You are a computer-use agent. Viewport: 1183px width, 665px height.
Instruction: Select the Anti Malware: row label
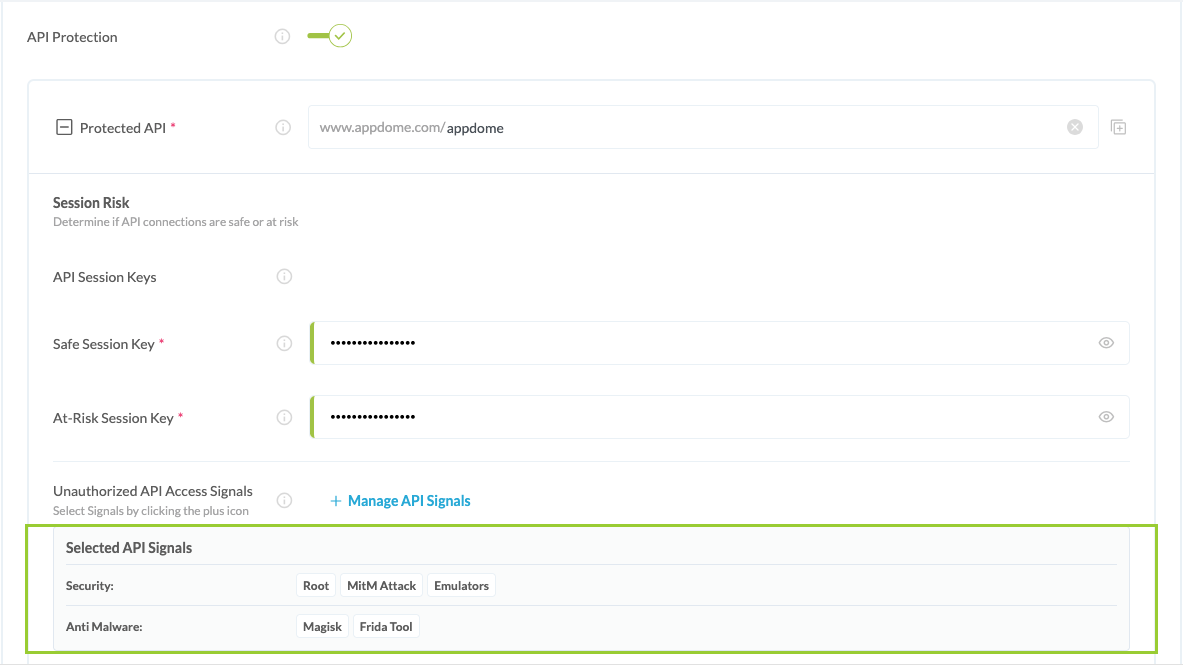click(x=104, y=627)
